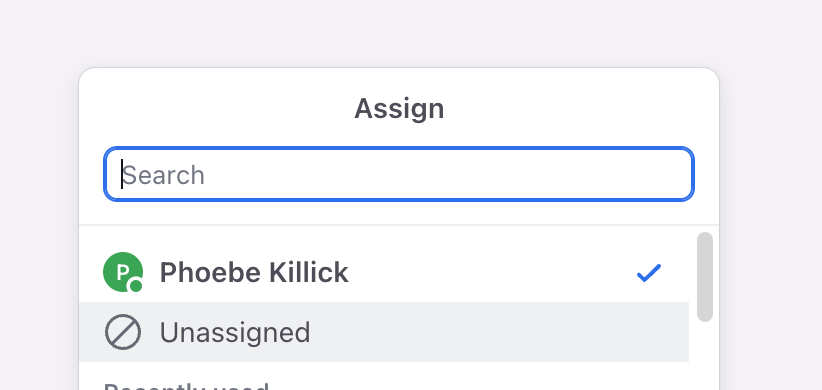Click the partially visible Recently used header

[x=186, y=387]
